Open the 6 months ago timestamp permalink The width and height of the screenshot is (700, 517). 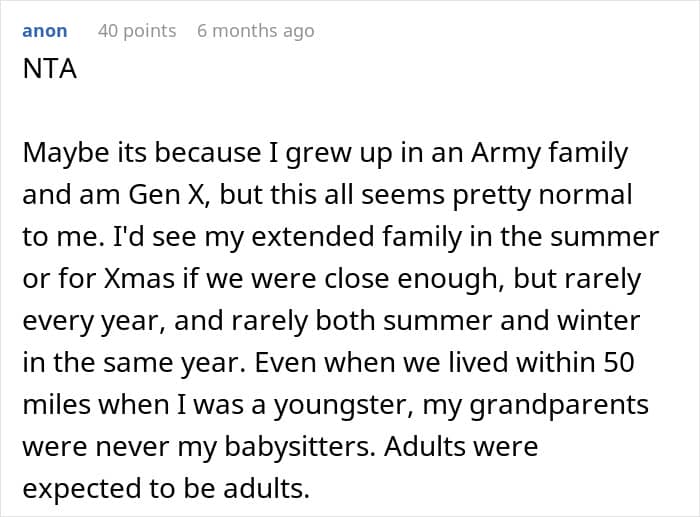click(256, 31)
